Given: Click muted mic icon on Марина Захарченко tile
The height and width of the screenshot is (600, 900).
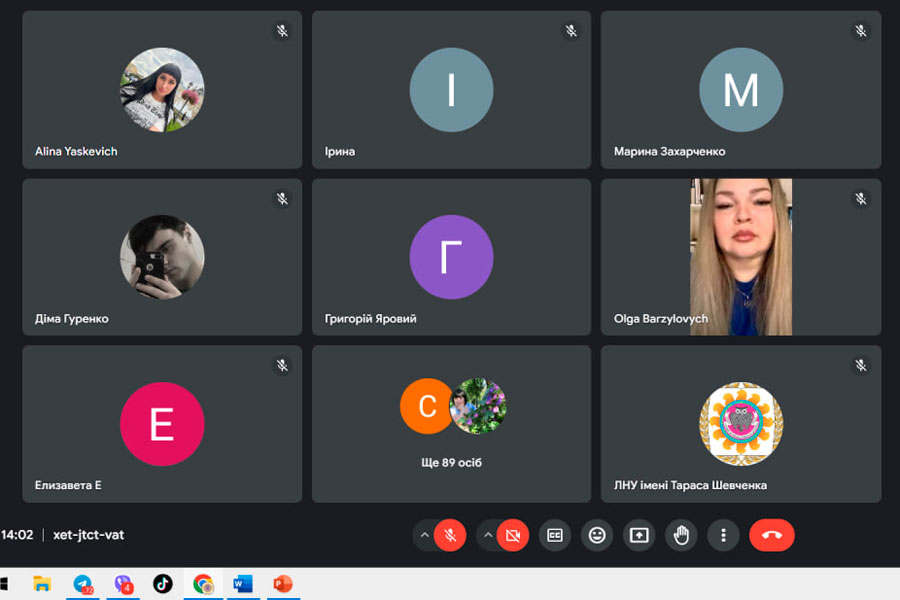Looking at the screenshot, I should click(x=860, y=31).
